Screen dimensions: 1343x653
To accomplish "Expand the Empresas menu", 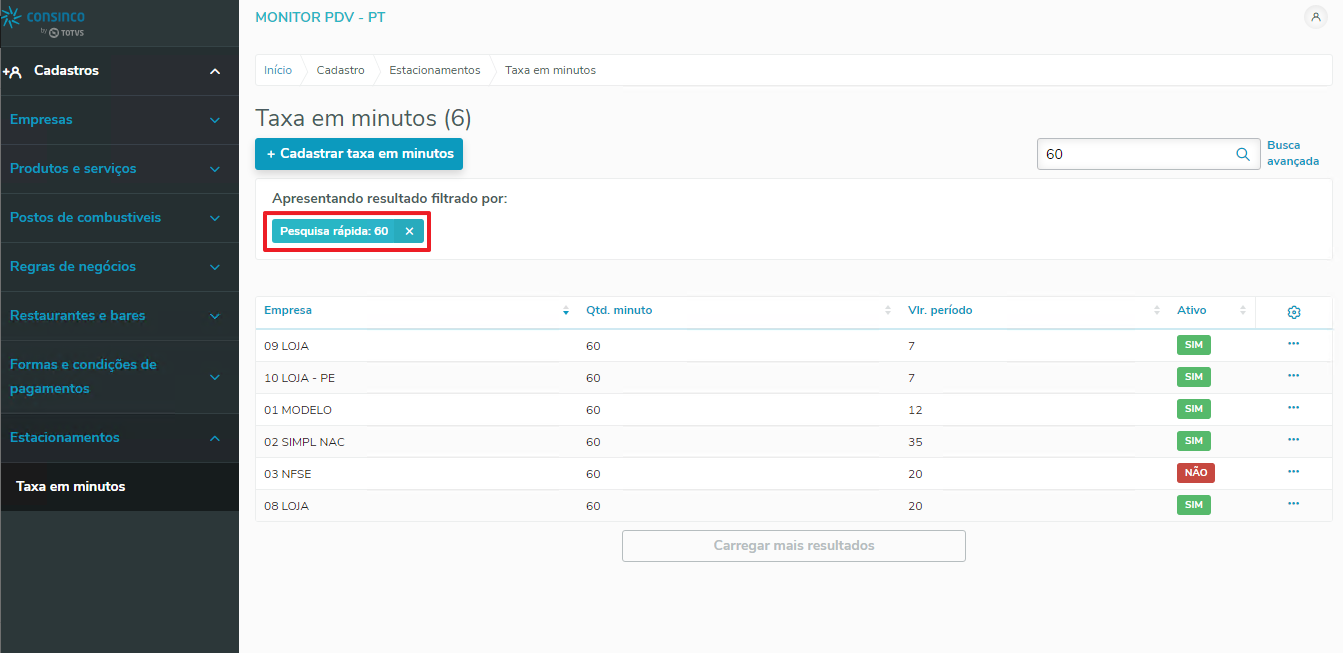I will tap(119, 120).
